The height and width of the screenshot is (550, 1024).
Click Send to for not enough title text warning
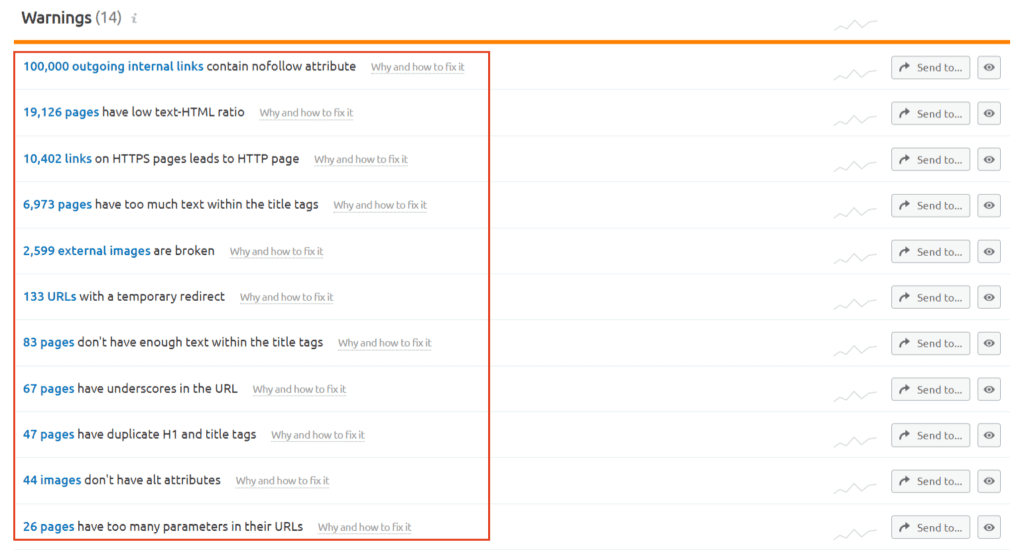(930, 343)
